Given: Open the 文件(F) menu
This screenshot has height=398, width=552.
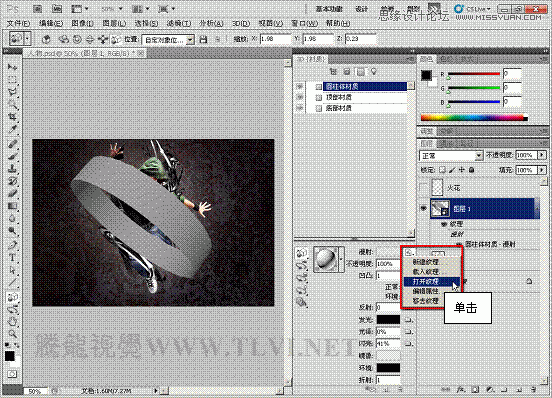Looking at the screenshot, I should [x=19, y=23].
